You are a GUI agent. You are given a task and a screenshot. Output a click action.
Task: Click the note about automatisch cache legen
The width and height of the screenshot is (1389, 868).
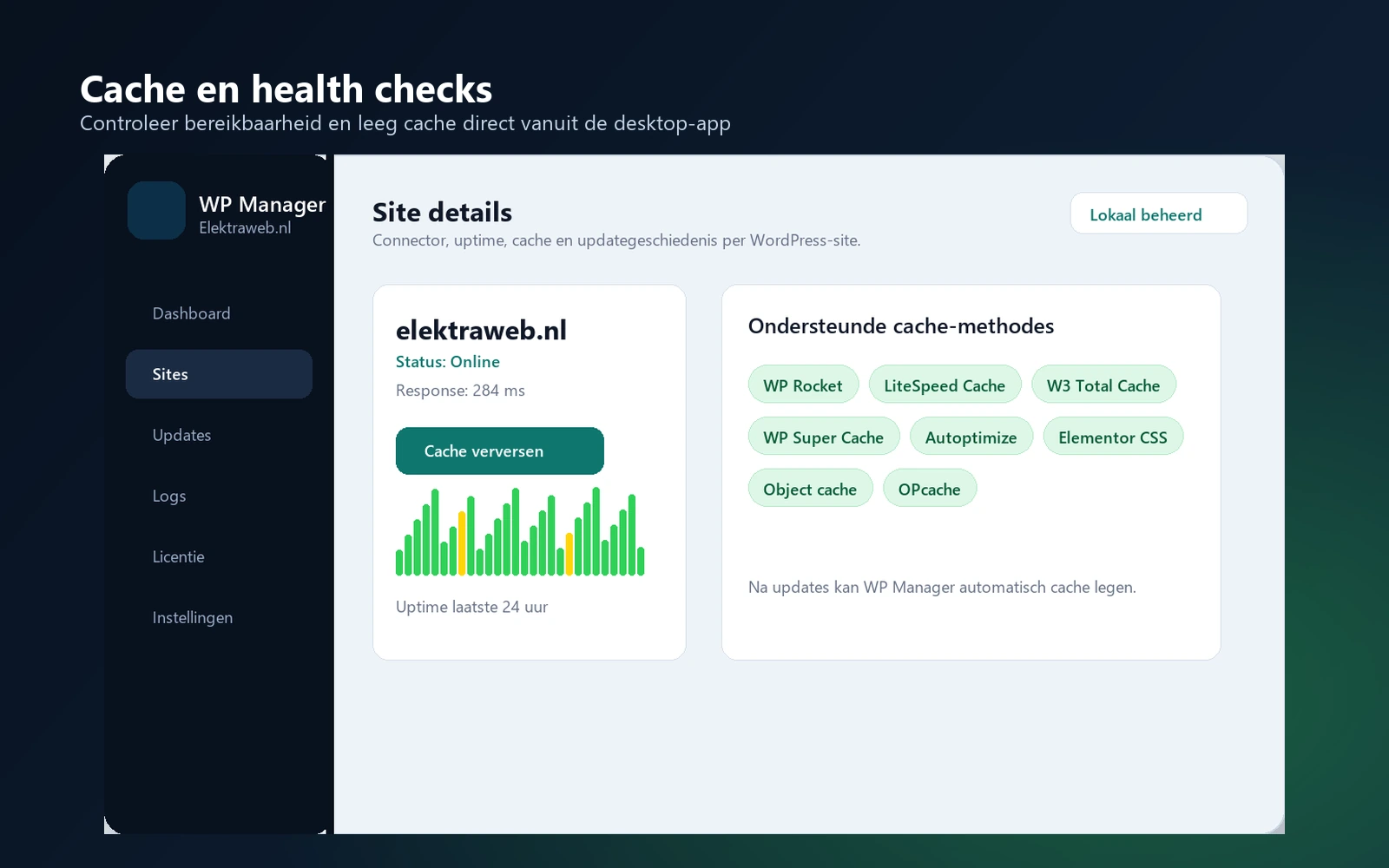942,588
